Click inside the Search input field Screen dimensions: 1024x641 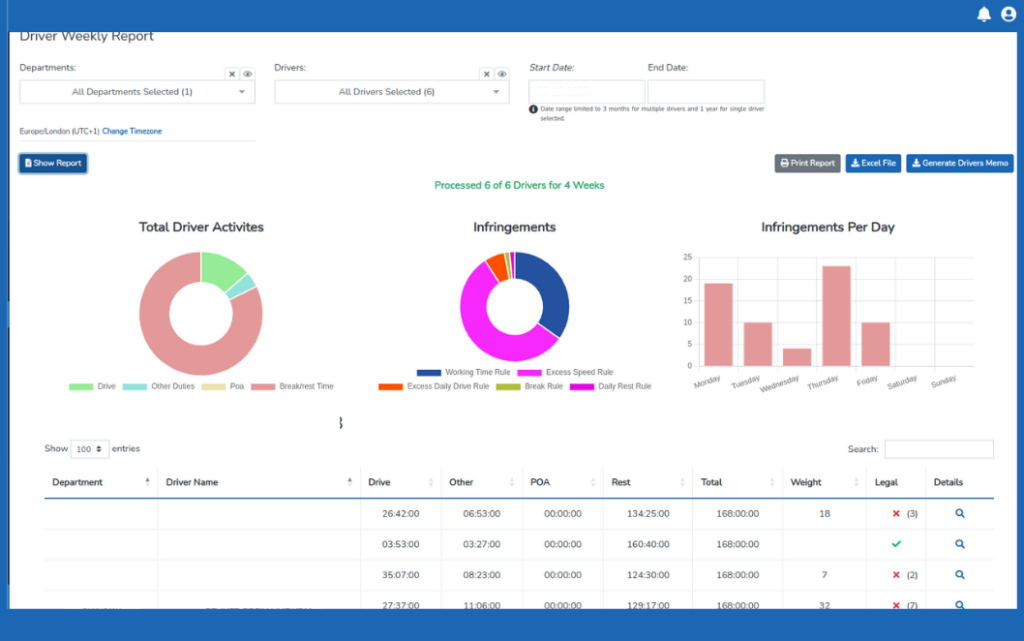pos(938,448)
